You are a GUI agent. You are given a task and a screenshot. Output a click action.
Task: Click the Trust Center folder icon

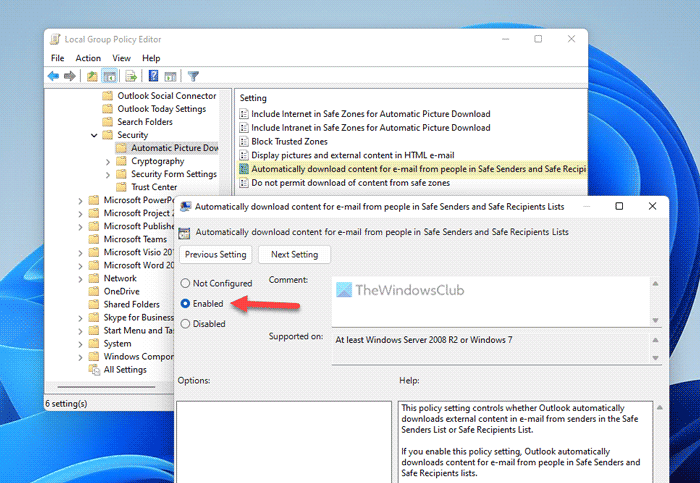coord(121,187)
